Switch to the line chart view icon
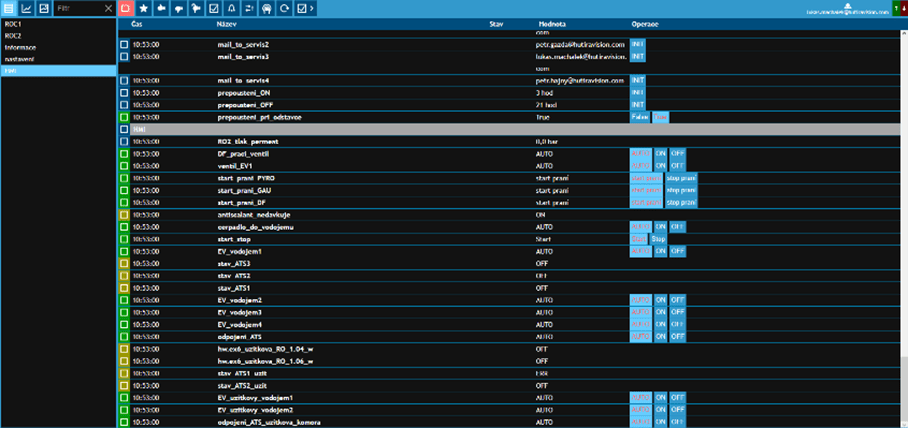 point(27,8)
